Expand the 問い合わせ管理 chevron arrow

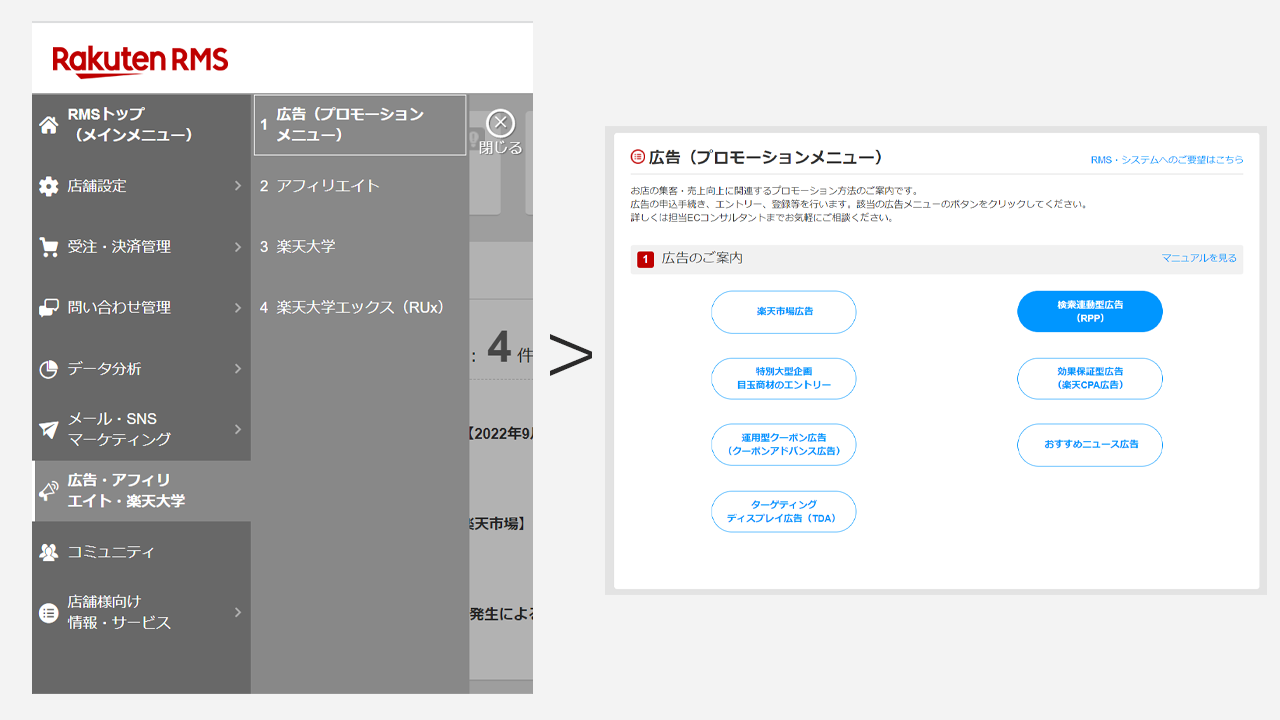click(238, 308)
